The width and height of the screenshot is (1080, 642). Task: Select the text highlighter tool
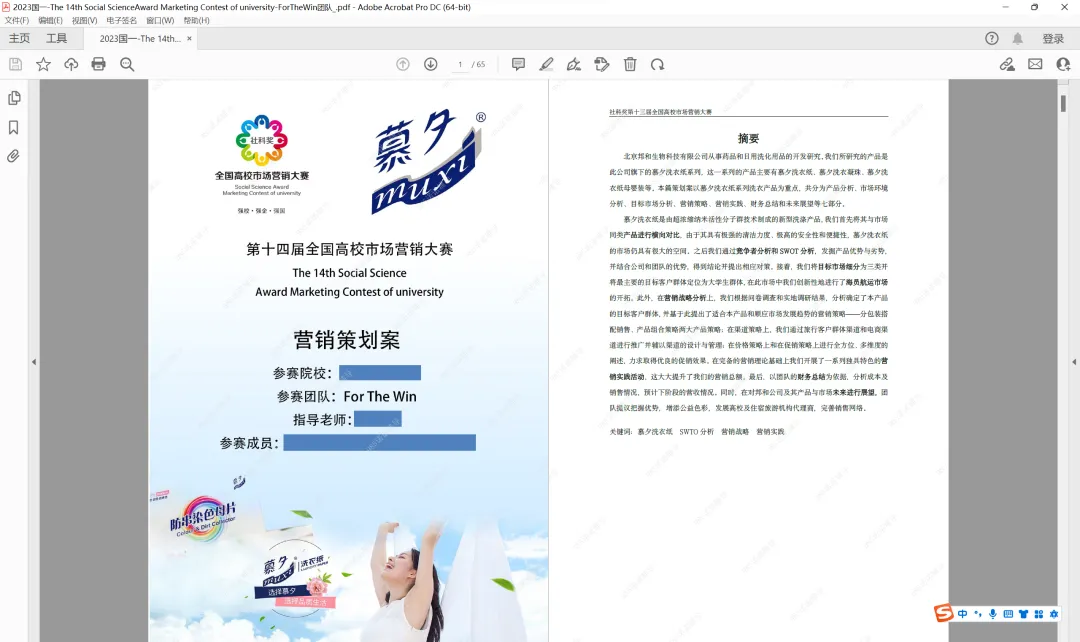546,63
